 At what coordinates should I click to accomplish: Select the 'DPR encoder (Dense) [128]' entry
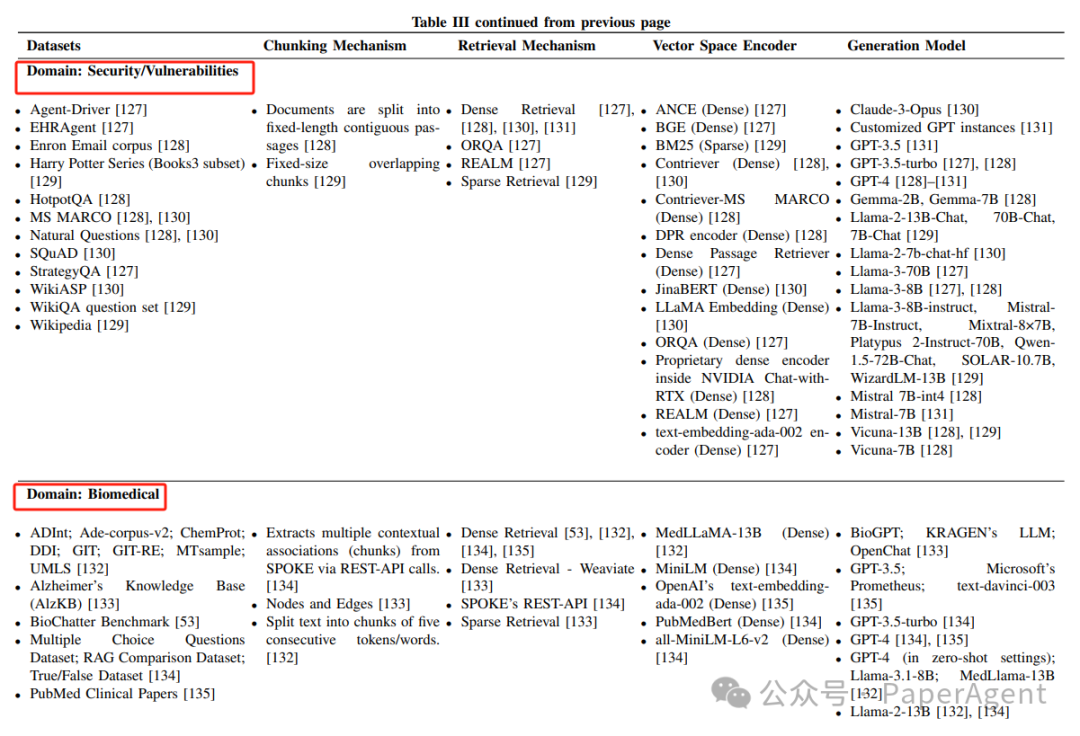tap(741, 235)
